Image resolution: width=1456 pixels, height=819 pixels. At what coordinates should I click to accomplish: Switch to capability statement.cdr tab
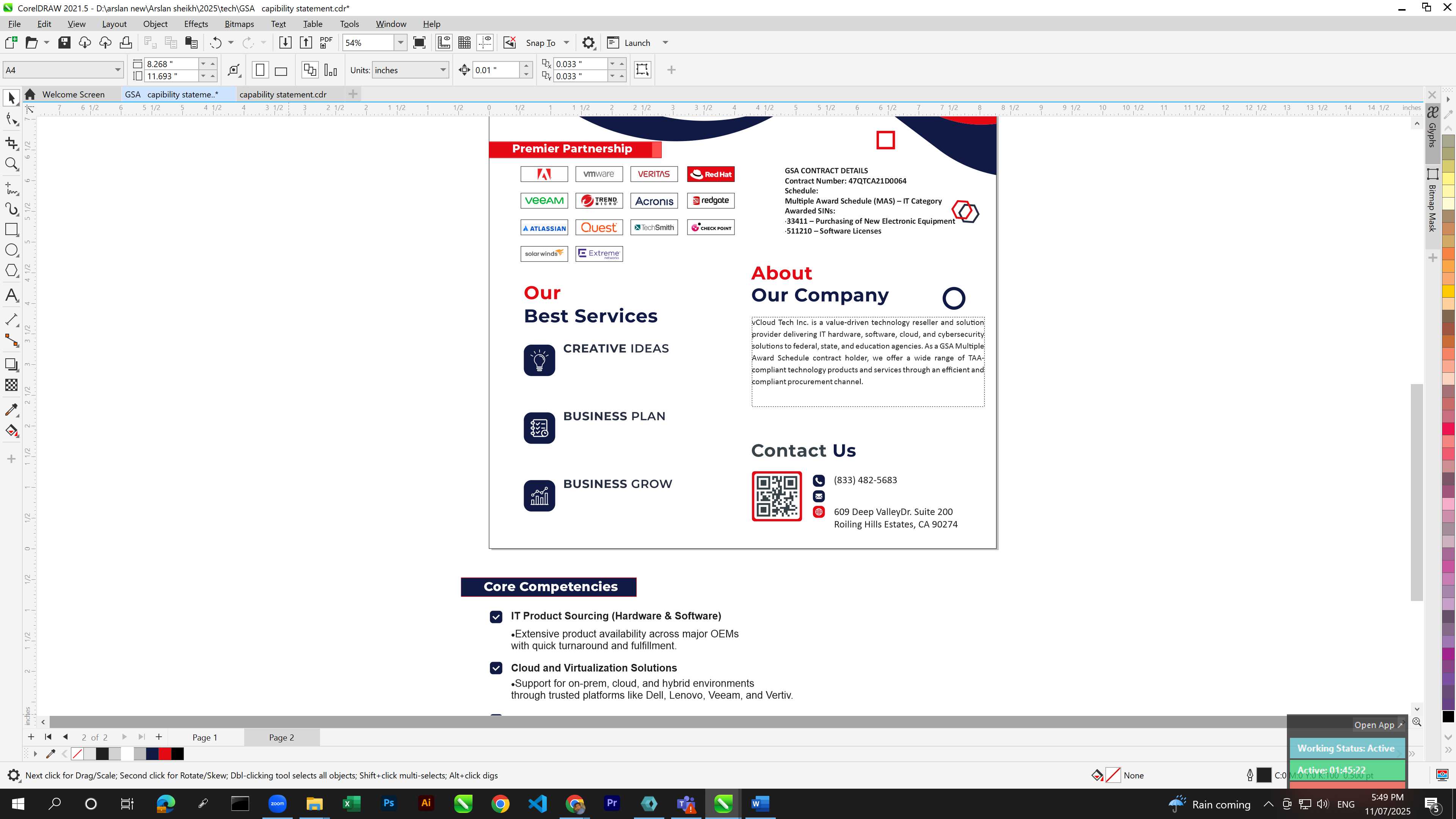click(283, 94)
